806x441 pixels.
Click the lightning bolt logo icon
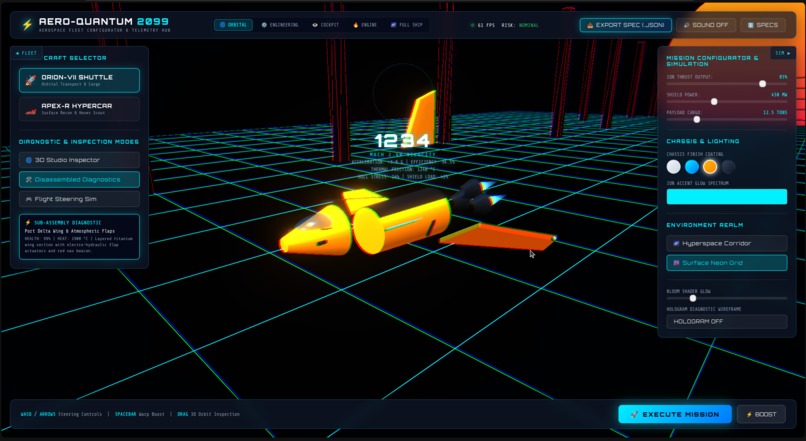click(x=27, y=25)
